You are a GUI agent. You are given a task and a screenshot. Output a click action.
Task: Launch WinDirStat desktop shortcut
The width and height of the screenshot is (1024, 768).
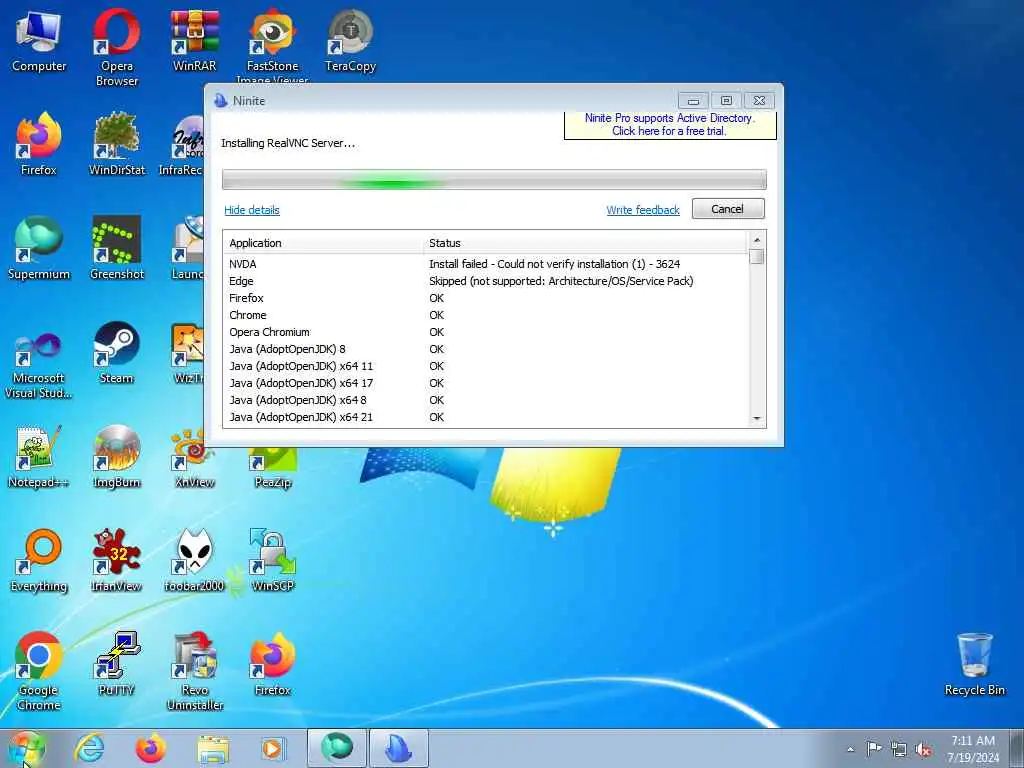tap(117, 144)
